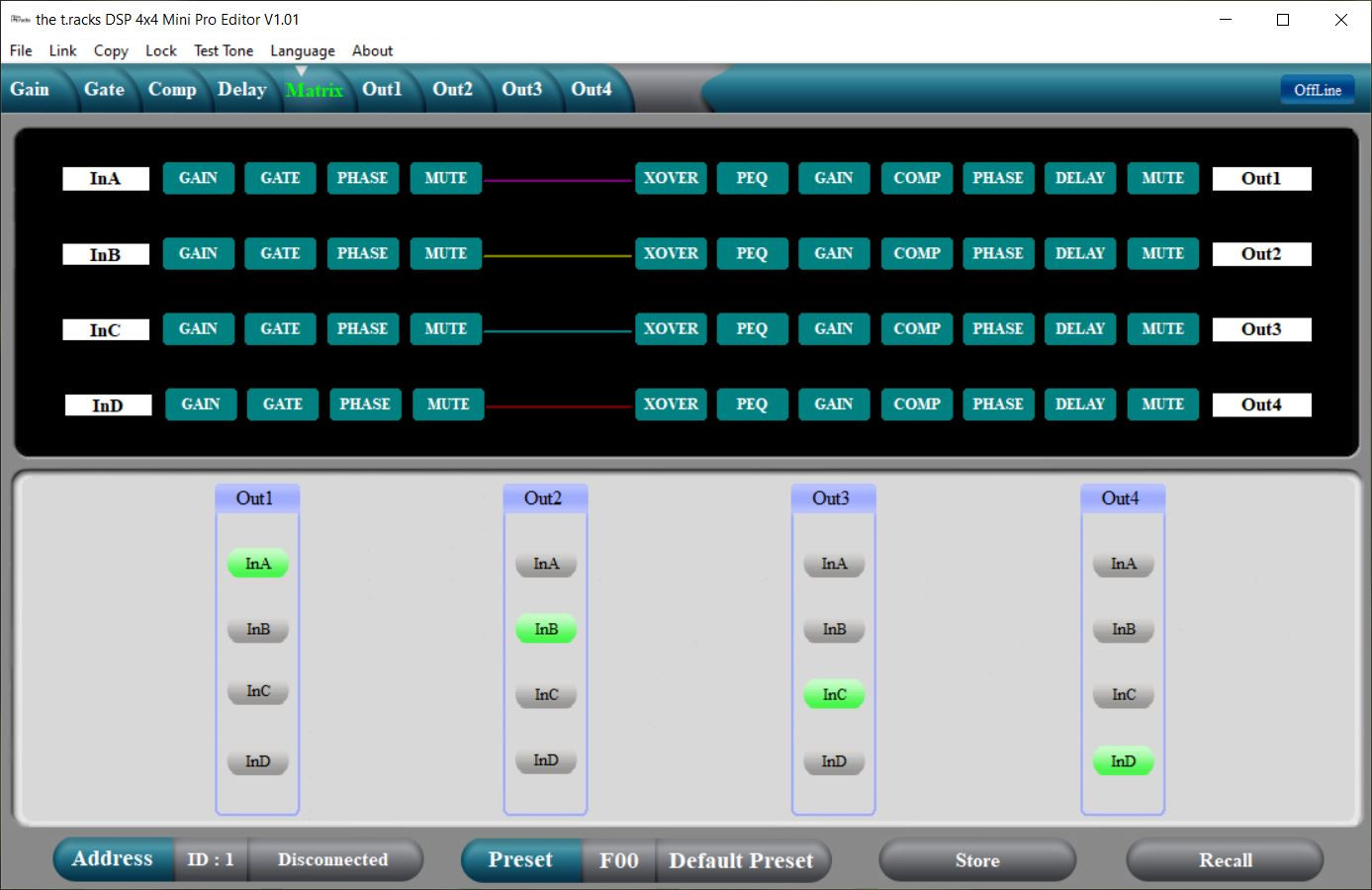This screenshot has height=890, width=1372.
Task: Open the XOVER block for Out1
Action: coord(671,178)
